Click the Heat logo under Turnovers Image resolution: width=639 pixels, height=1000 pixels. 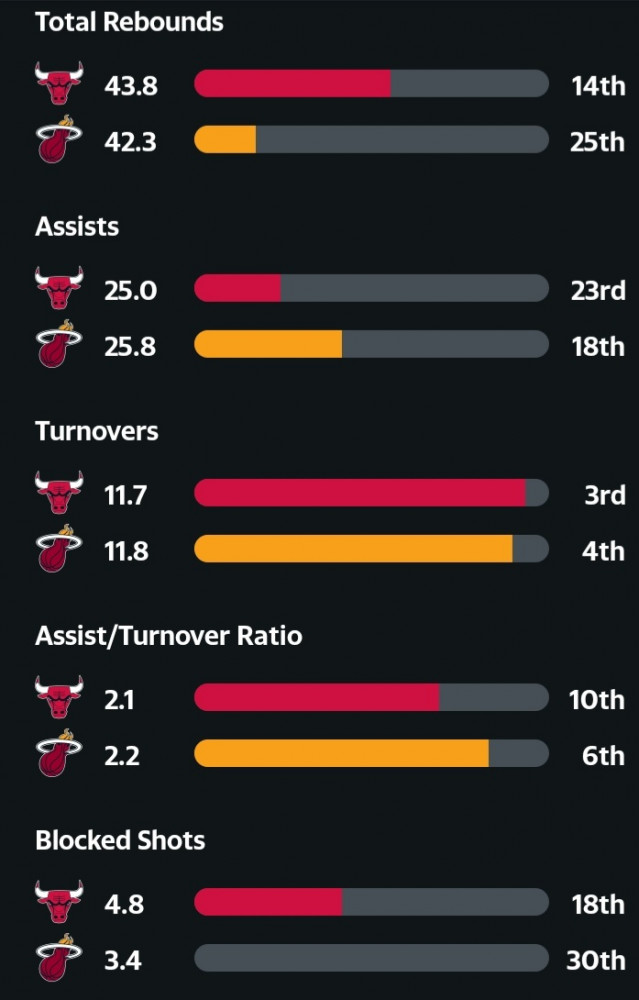59,548
